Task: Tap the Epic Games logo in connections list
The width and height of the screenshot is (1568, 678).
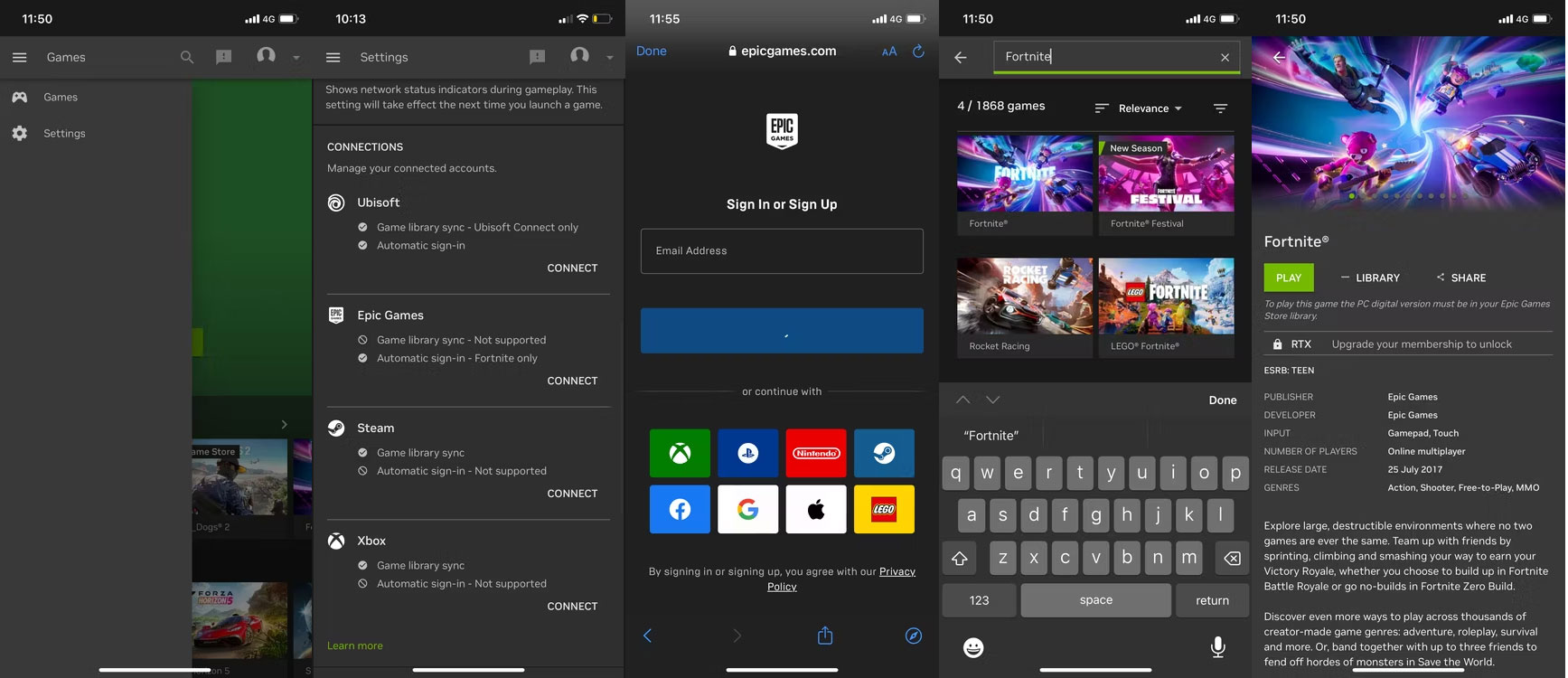Action: [x=336, y=315]
